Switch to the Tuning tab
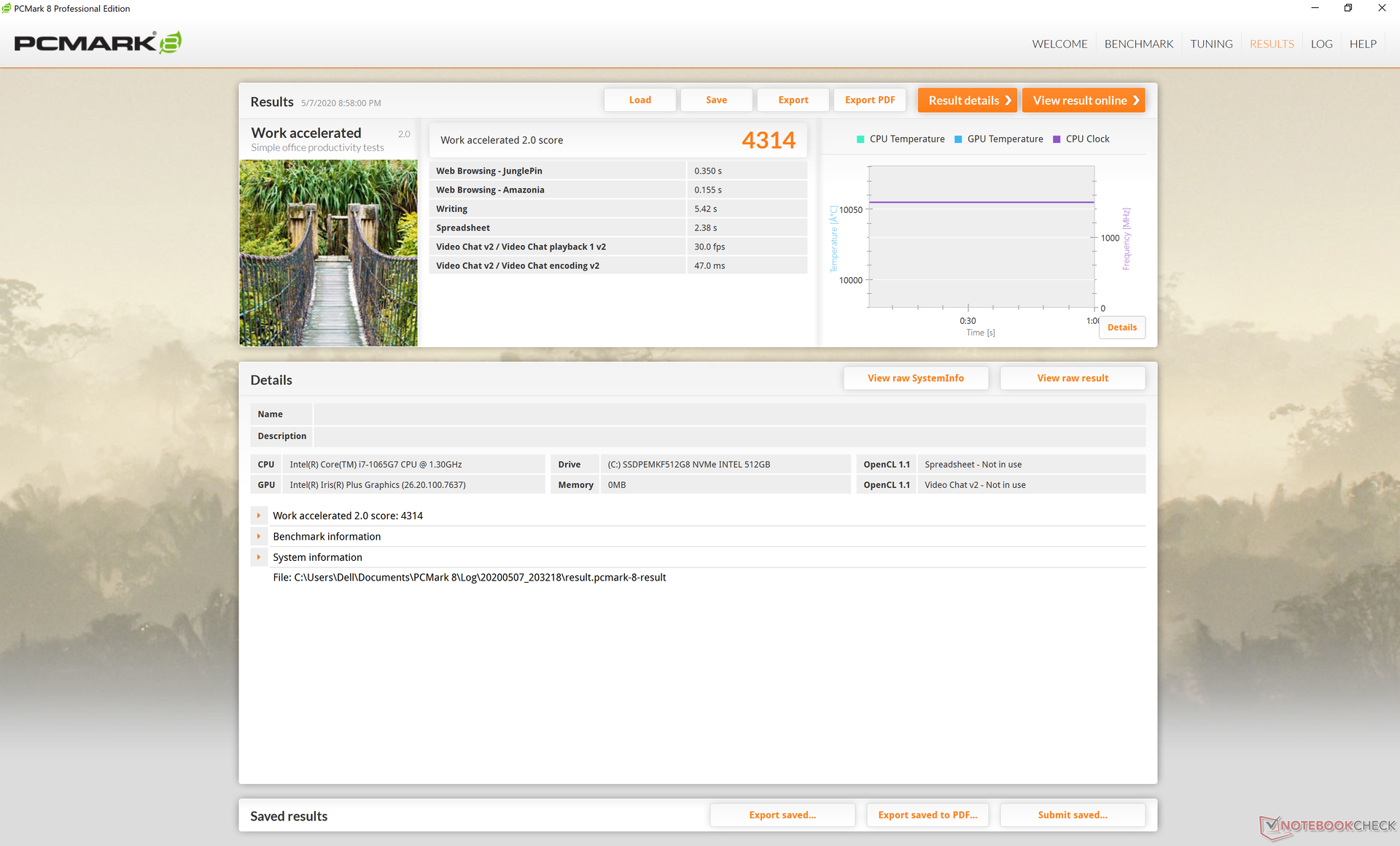 (x=1211, y=44)
